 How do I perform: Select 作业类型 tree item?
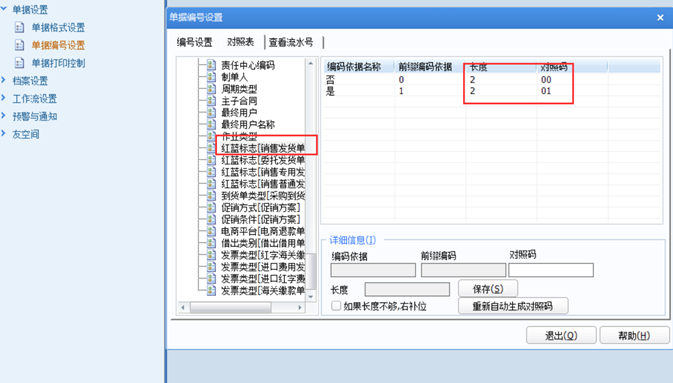click(x=239, y=137)
